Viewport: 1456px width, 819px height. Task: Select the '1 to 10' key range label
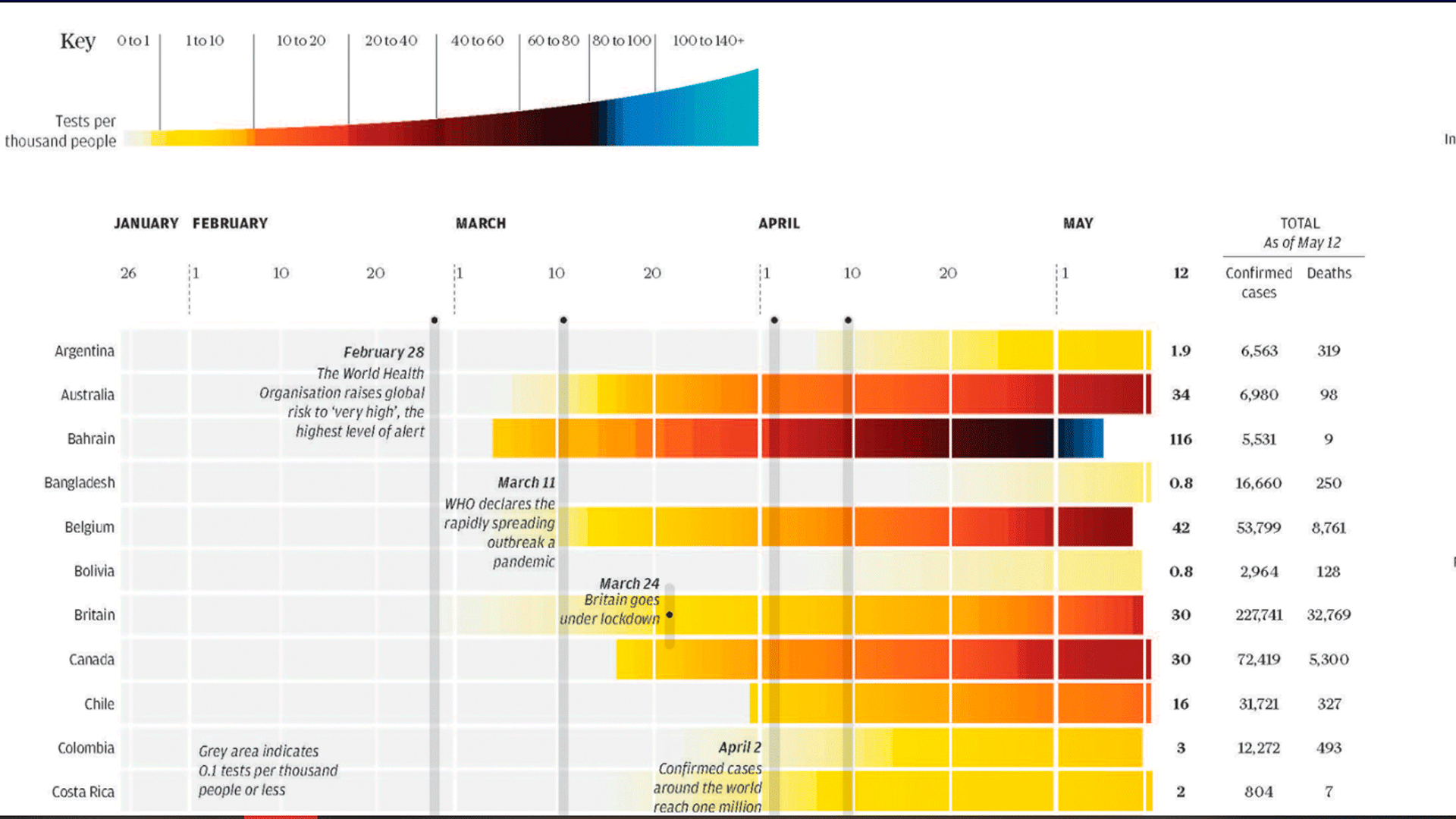point(205,41)
